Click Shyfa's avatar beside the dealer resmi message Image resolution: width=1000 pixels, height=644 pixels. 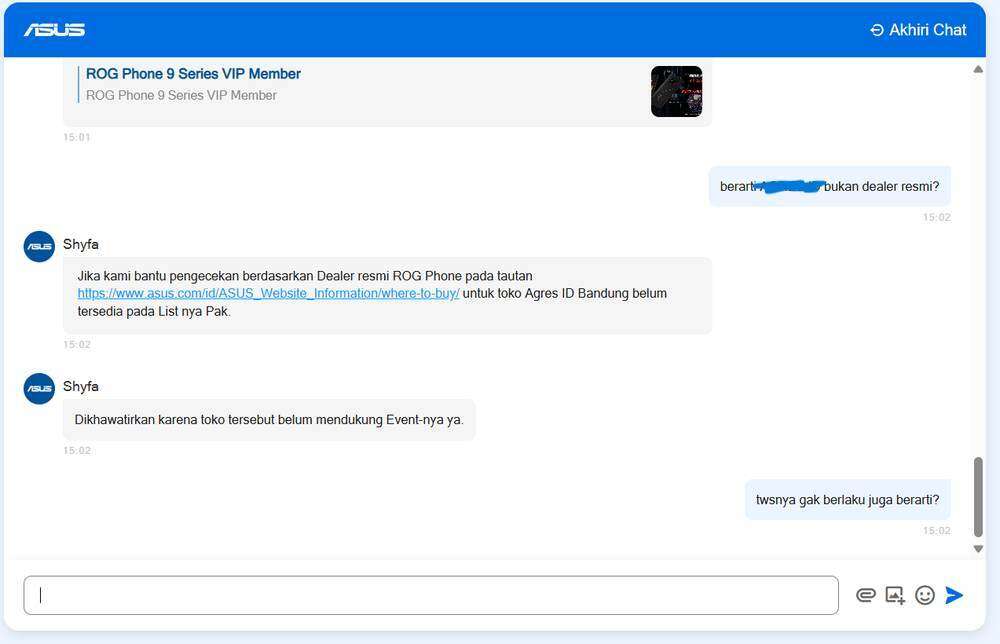point(40,247)
